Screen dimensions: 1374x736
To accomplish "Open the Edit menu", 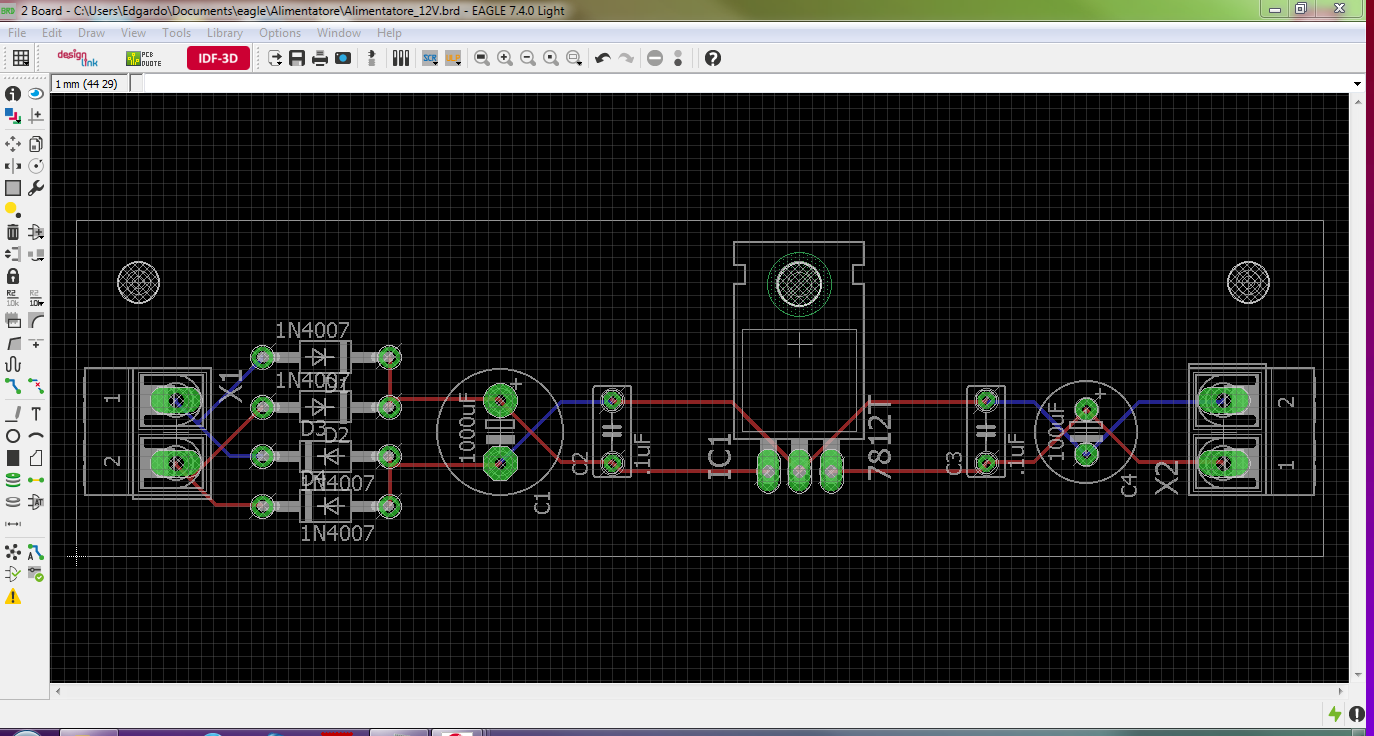I will (x=52, y=33).
